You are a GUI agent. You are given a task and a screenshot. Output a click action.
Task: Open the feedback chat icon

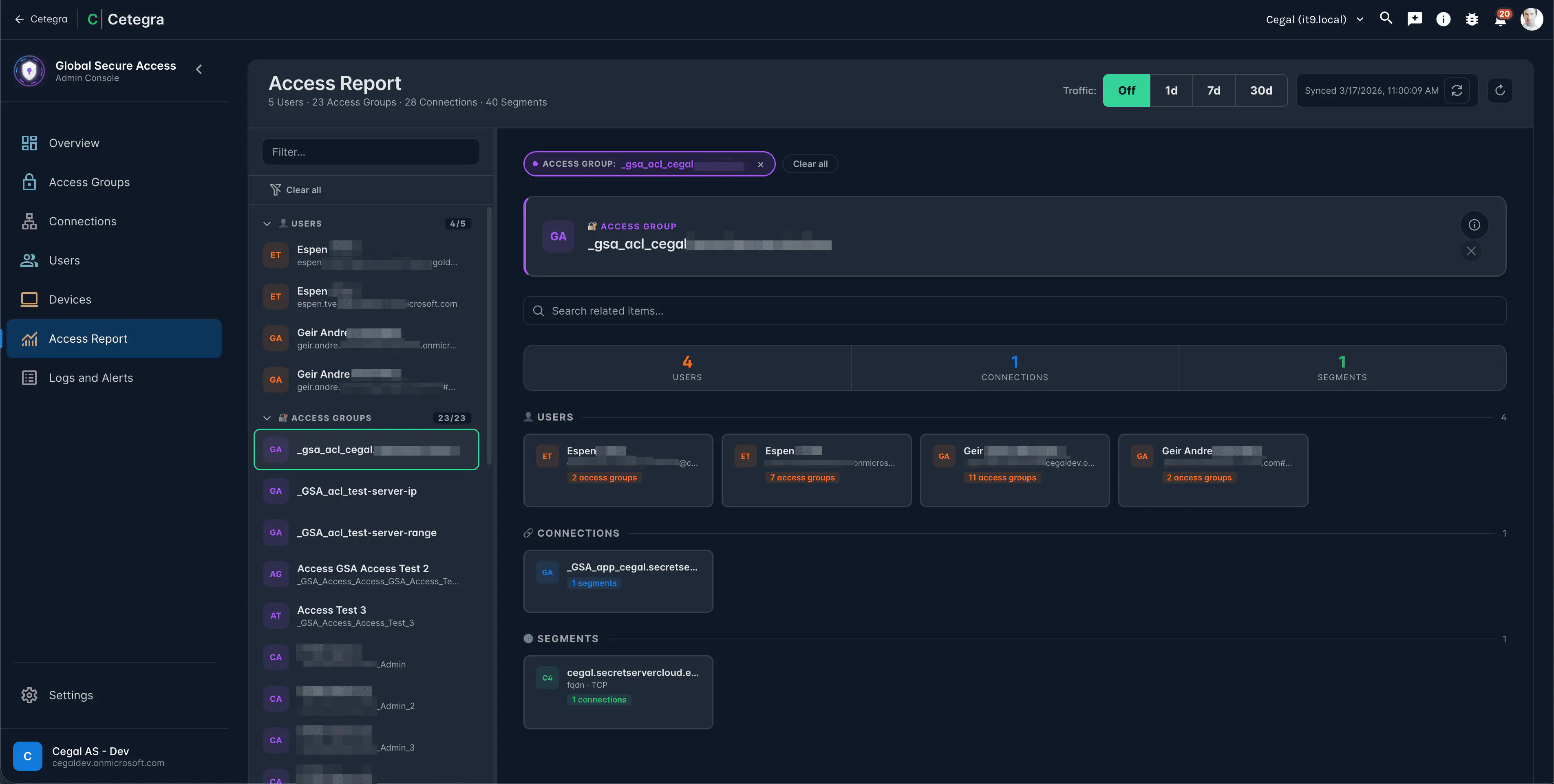(1415, 19)
